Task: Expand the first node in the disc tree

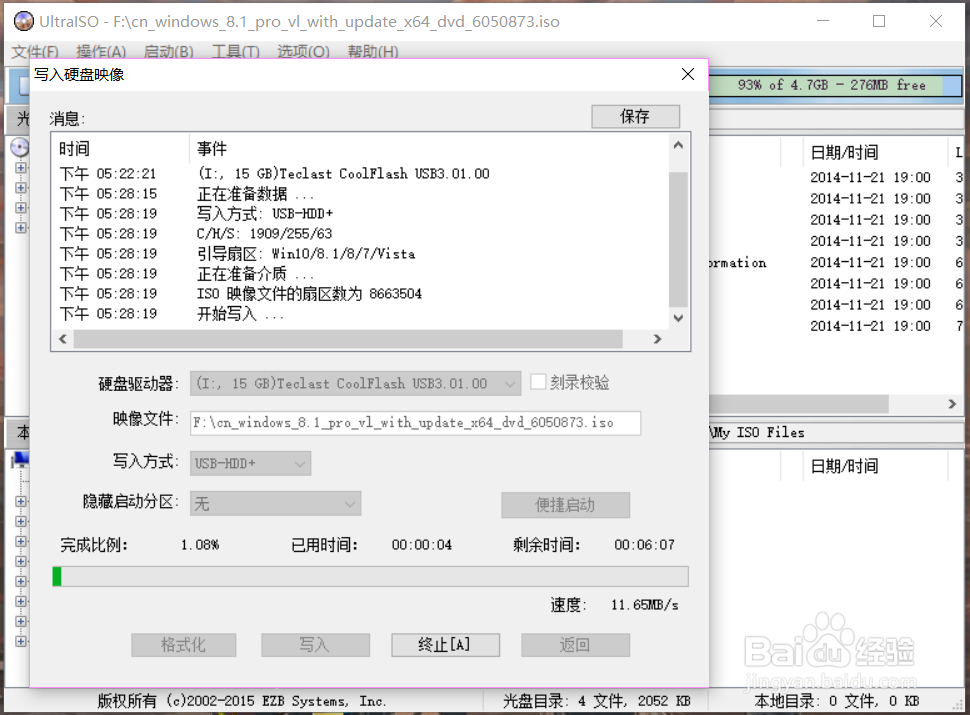Action: coord(21,168)
